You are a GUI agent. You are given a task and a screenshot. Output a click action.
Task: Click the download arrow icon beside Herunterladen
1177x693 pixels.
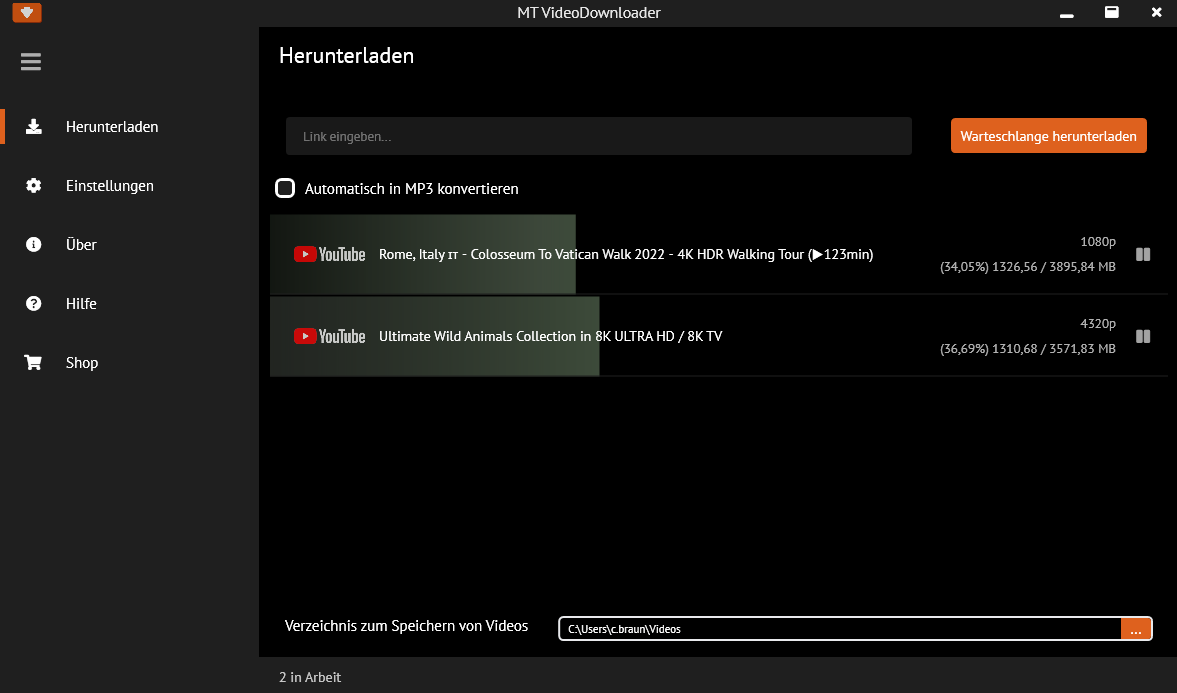tap(34, 127)
